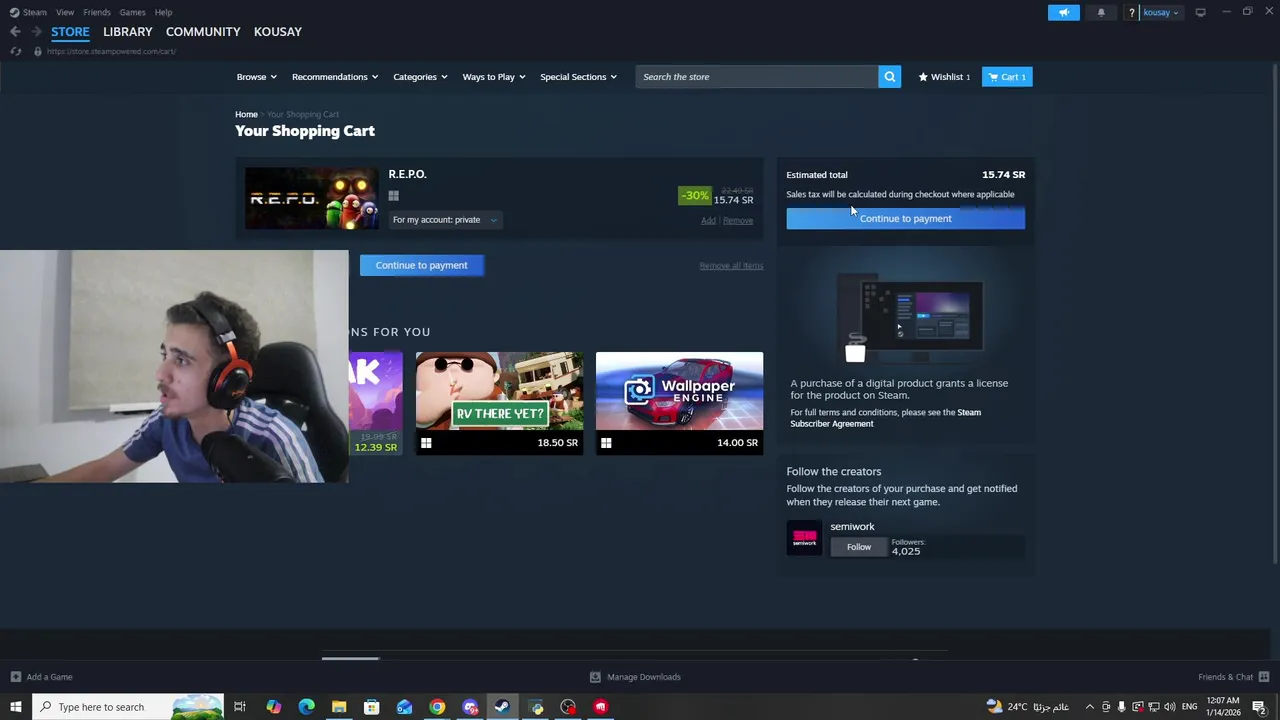
Task: Open the RV There Yet? recommendation
Action: (500, 403)
